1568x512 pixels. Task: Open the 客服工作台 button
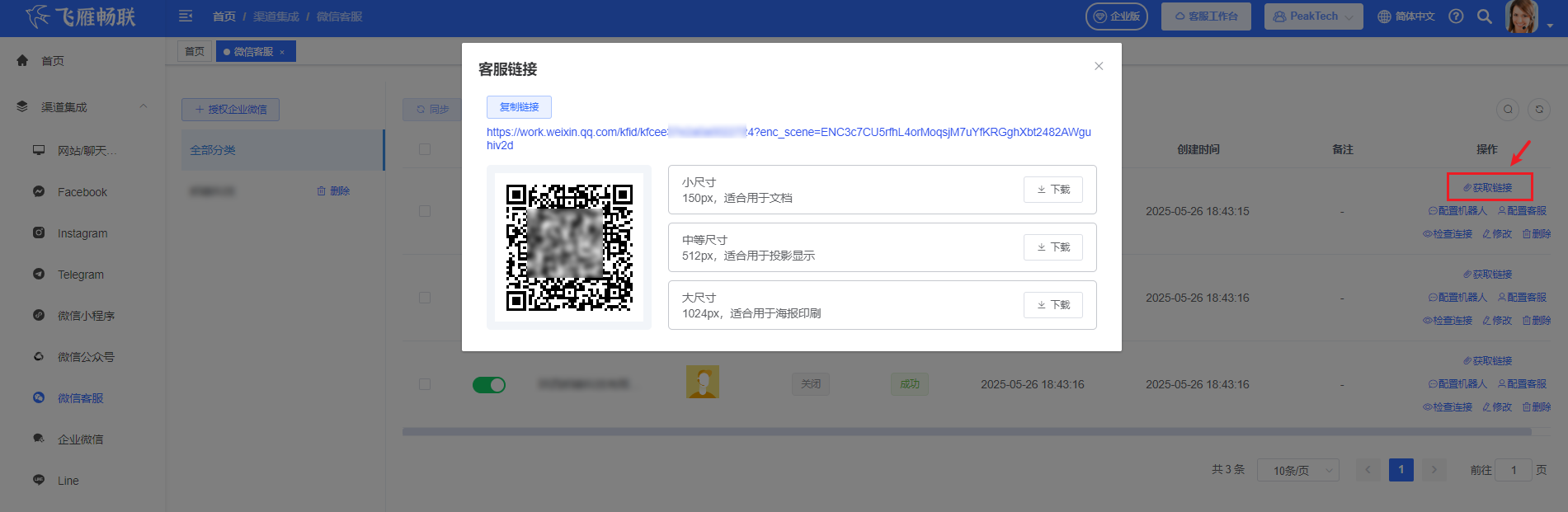coord(1206,16)
